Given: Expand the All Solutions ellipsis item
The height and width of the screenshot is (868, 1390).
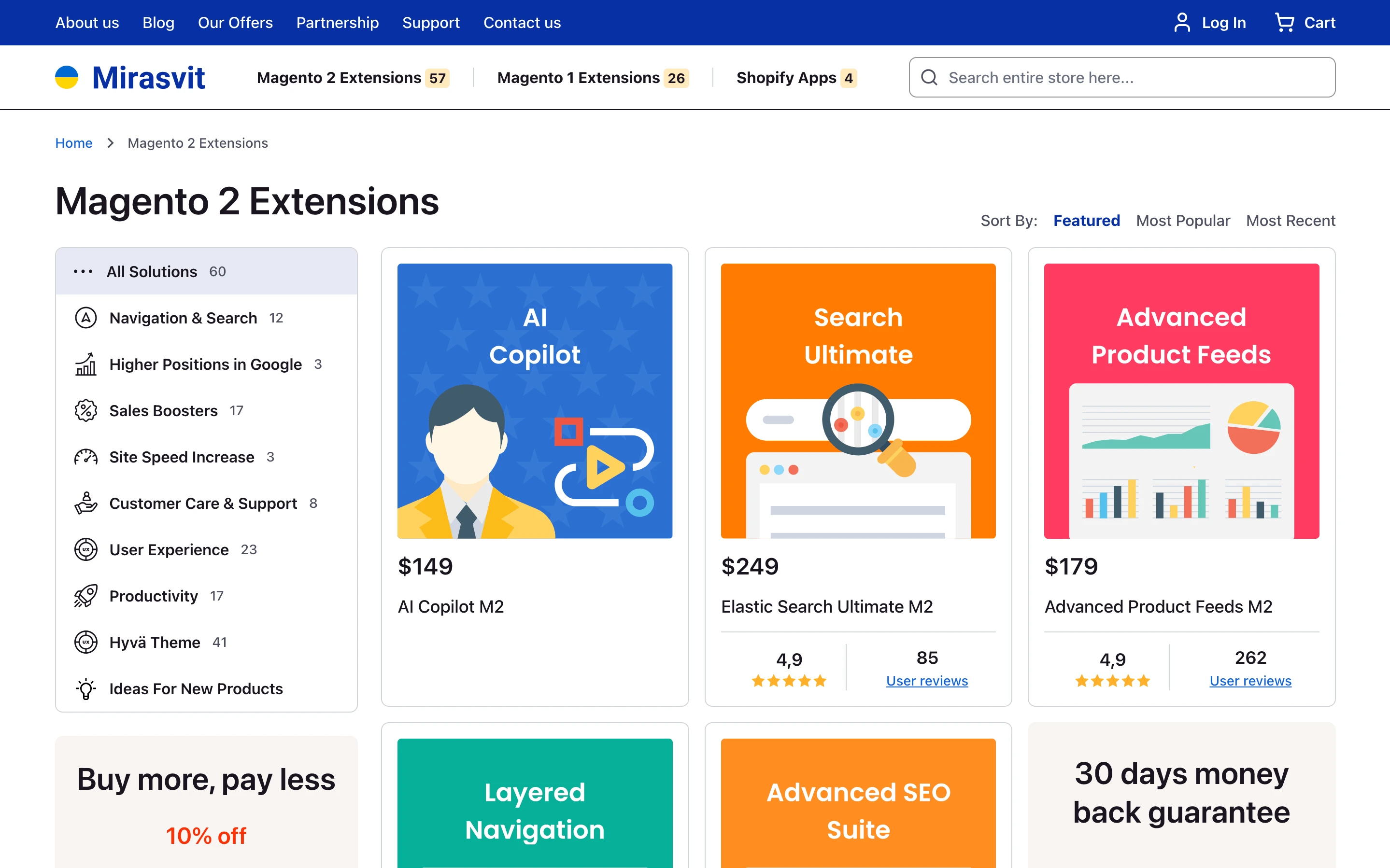Looking at the screenshot, I should click(83, 271).
